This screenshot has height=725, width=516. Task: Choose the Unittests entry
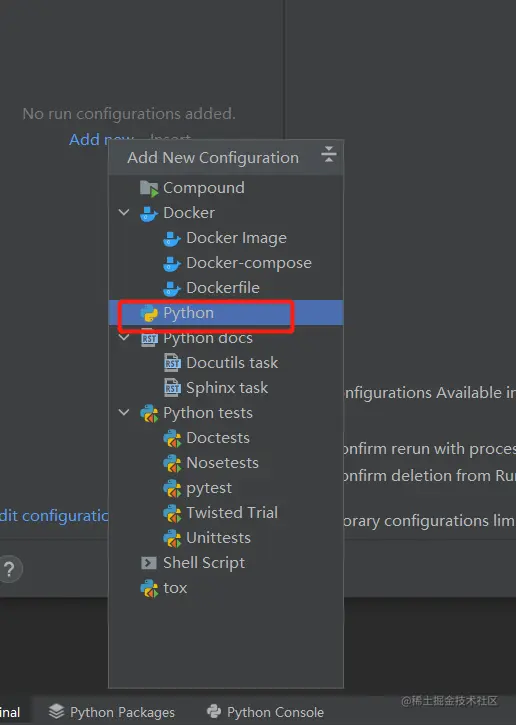[226, 538]
